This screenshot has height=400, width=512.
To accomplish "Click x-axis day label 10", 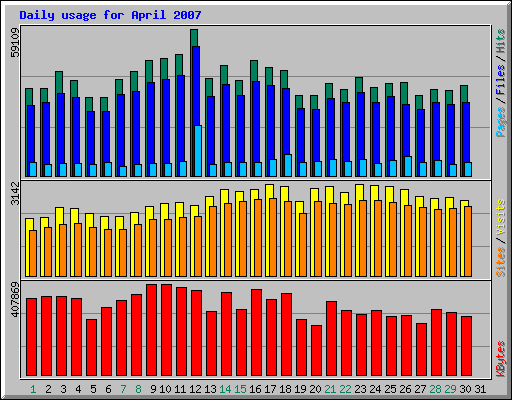I will tap(165, 389).
